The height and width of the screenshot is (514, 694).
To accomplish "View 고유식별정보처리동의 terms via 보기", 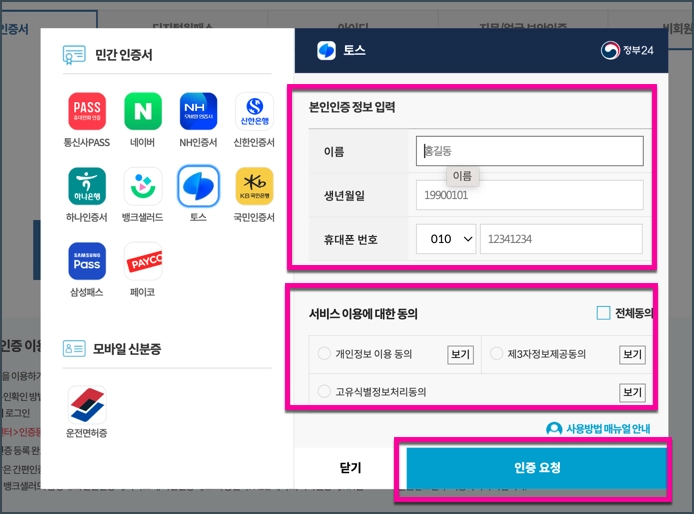I will [632, 392].
